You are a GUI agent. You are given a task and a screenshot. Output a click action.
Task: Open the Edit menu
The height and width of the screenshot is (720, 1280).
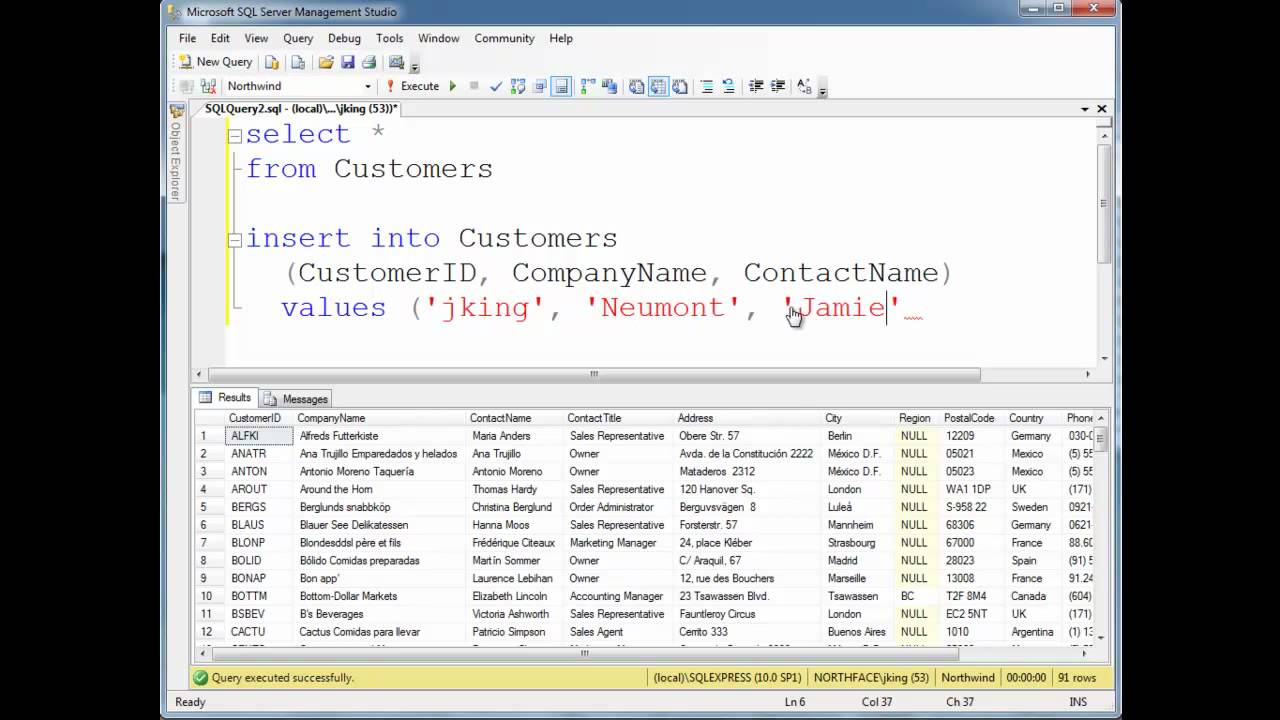pyautogui.click(x=220, y=38)
